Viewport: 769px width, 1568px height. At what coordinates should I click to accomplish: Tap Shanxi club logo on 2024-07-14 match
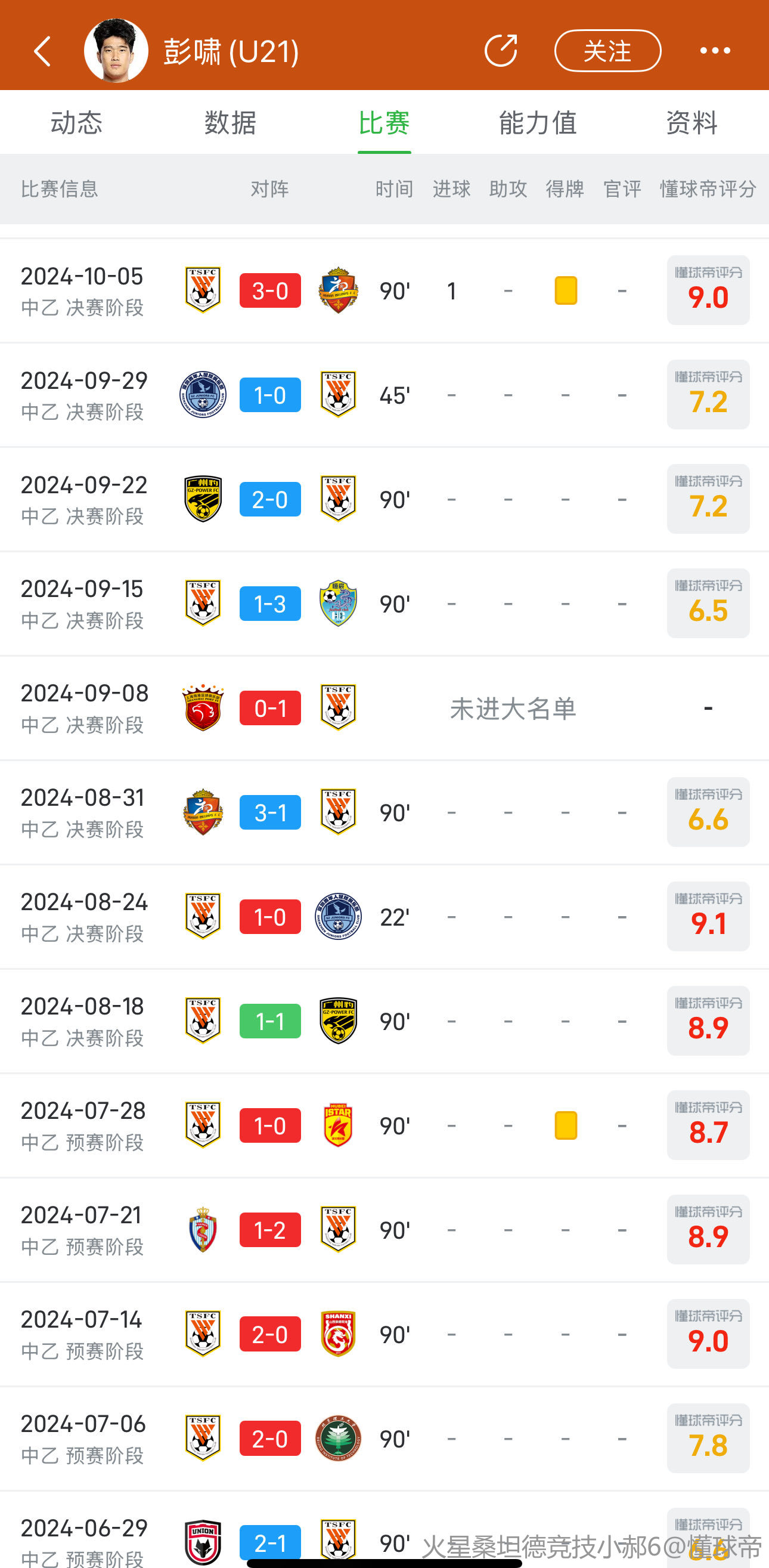pyautogui.click(x=338, y=1334)
